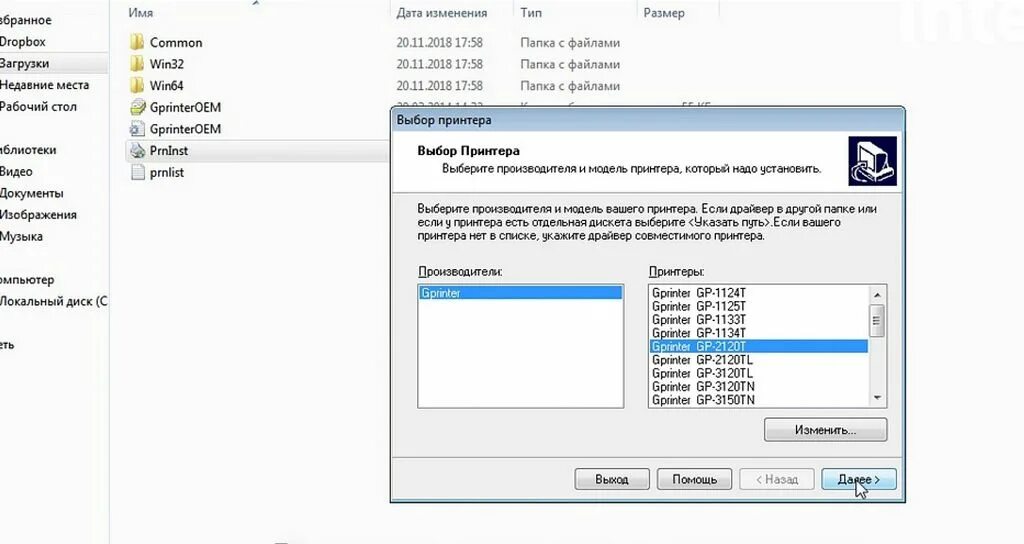Open the Win32 folder icon
Viewport: 1024px width, 544px height.
[x=137, y=64]
